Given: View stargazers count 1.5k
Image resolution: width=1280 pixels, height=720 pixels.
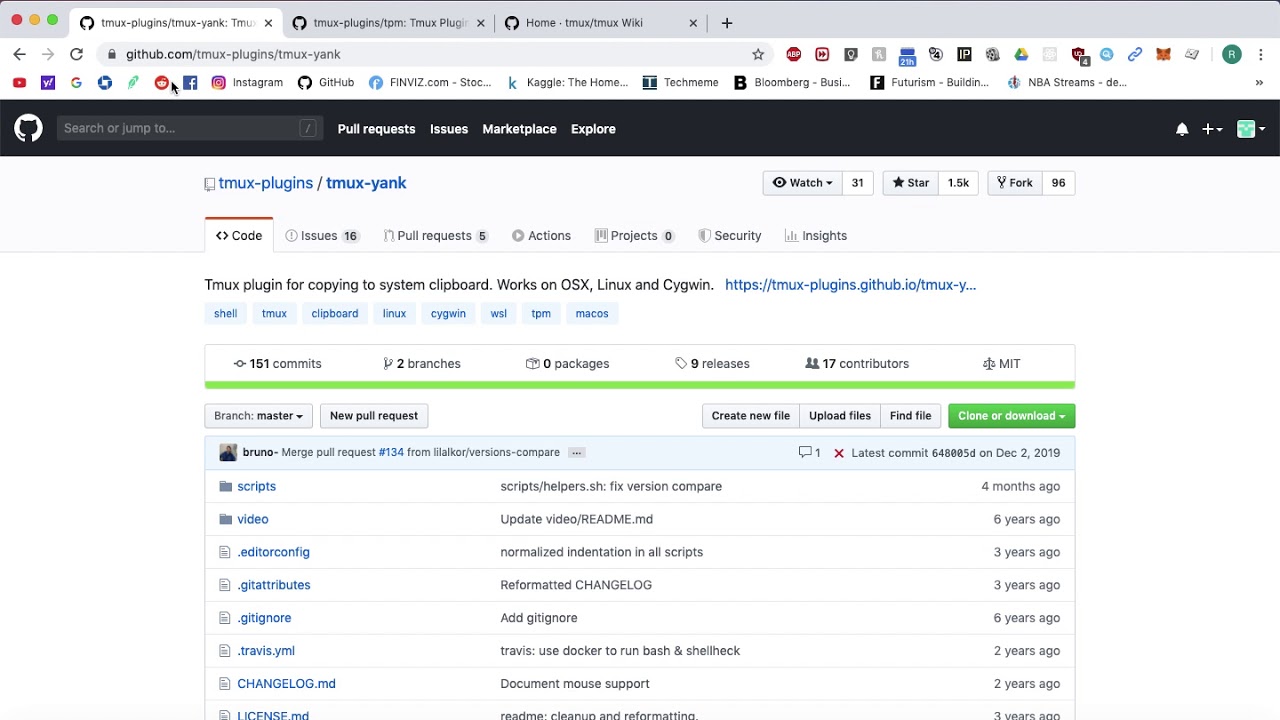Looking at the screenshot, I should 958,183.
